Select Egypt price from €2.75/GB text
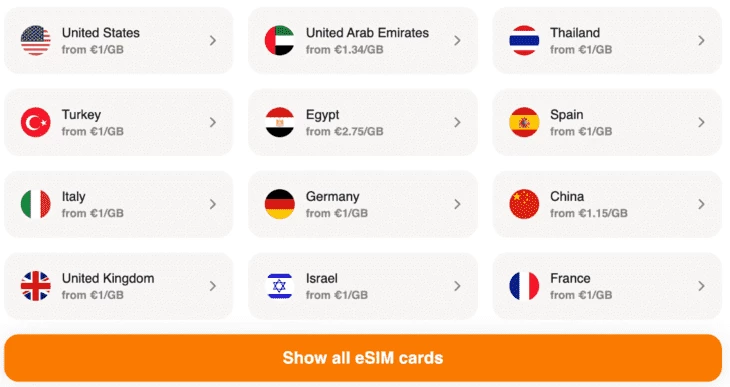The height and width of the screenshot is (387, 730). (345, 131)
